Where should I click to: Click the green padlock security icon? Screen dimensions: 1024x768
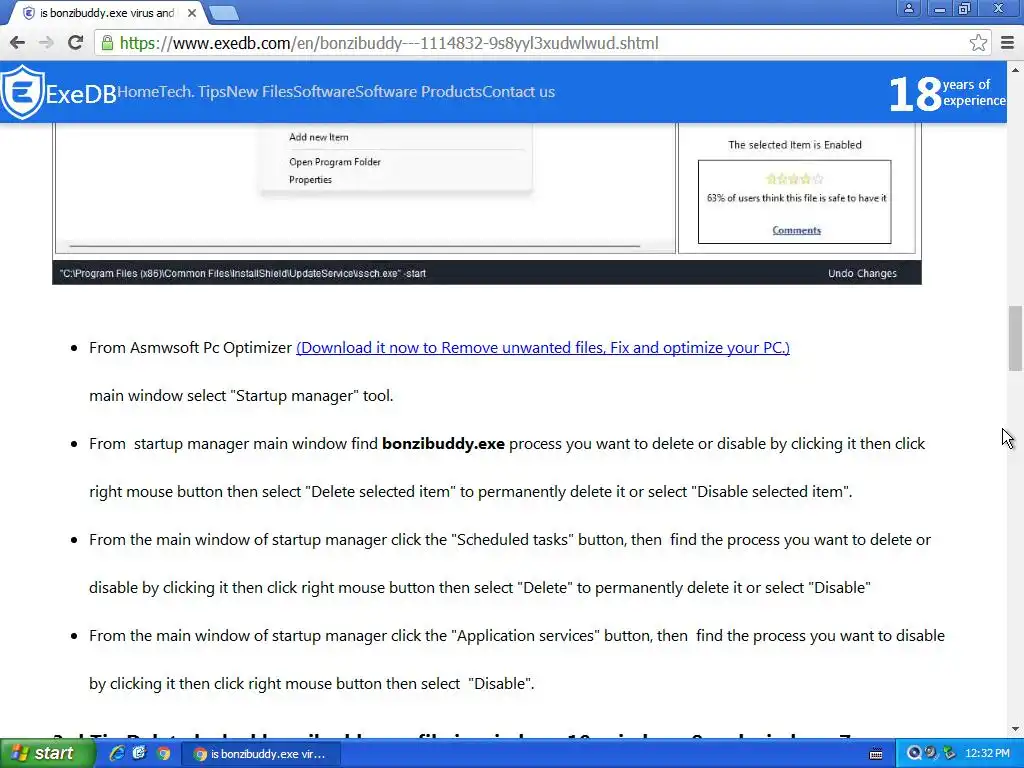pos(107,43)
